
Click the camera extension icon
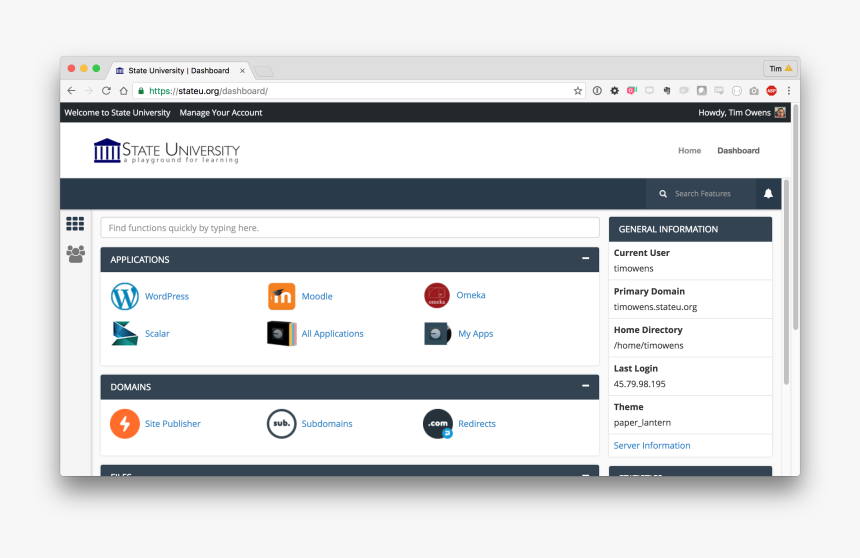pos(754,91)
